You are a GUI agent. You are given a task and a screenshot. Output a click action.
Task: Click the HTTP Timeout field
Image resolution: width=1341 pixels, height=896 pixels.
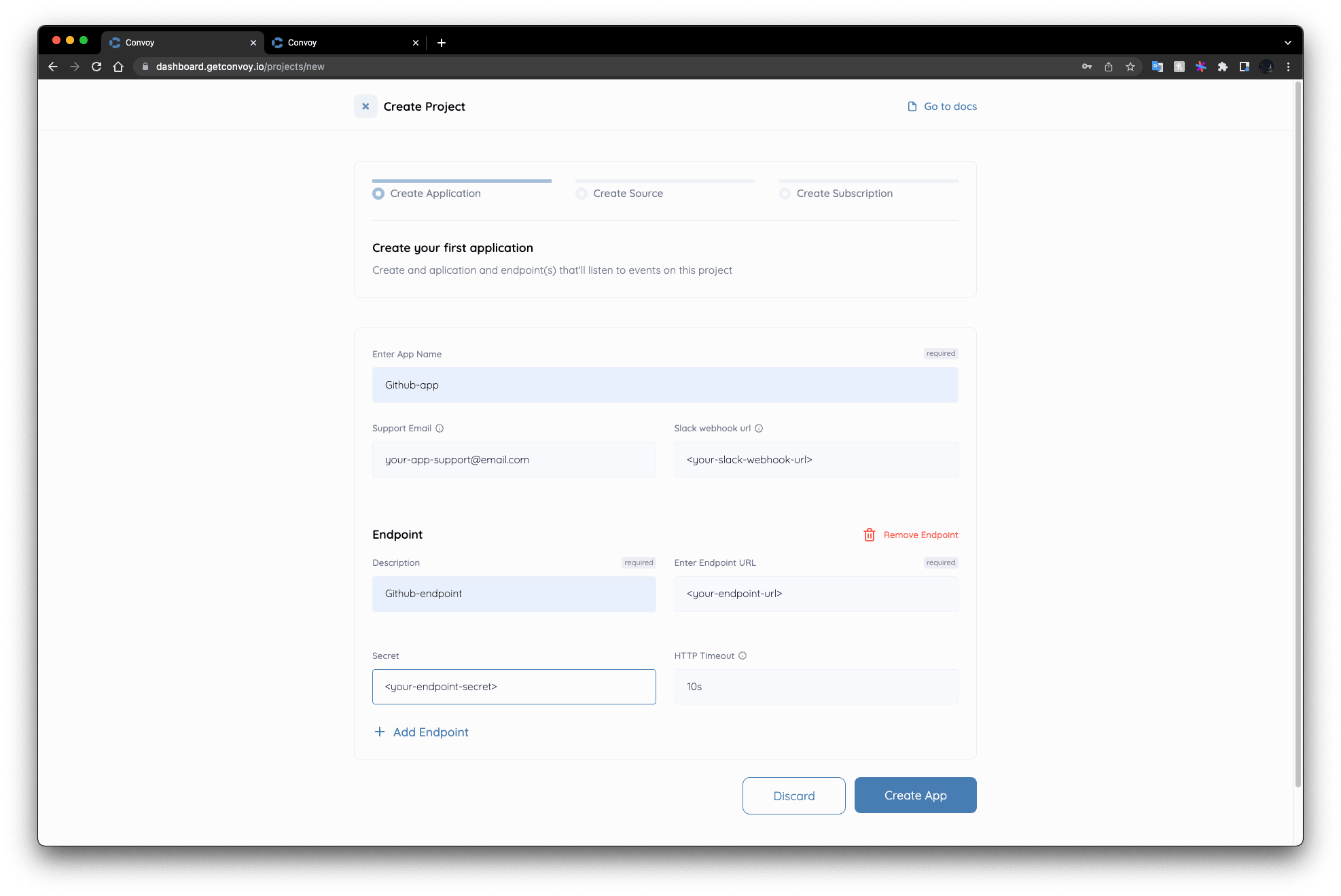point(816,687)
